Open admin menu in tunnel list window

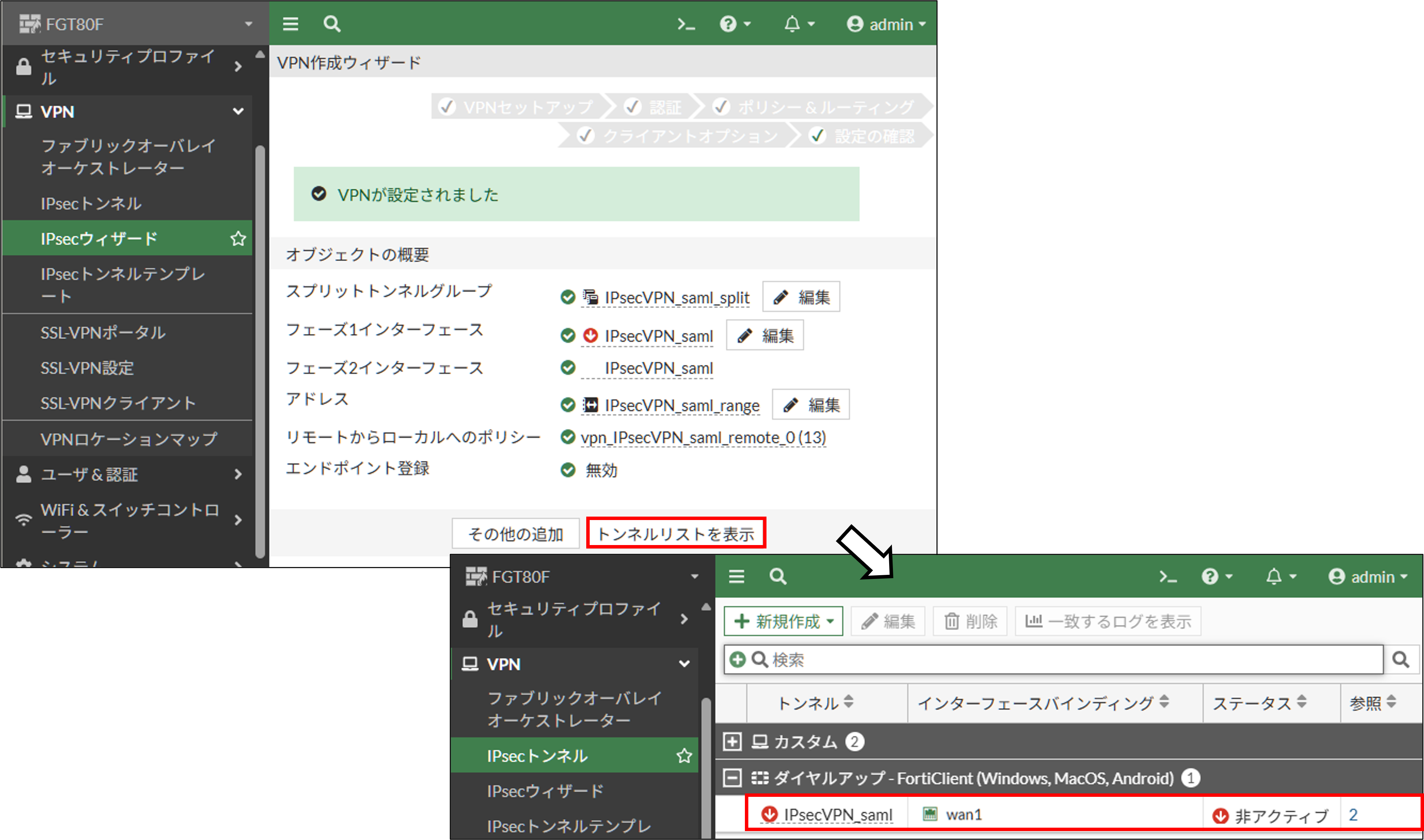point(1368,576)
